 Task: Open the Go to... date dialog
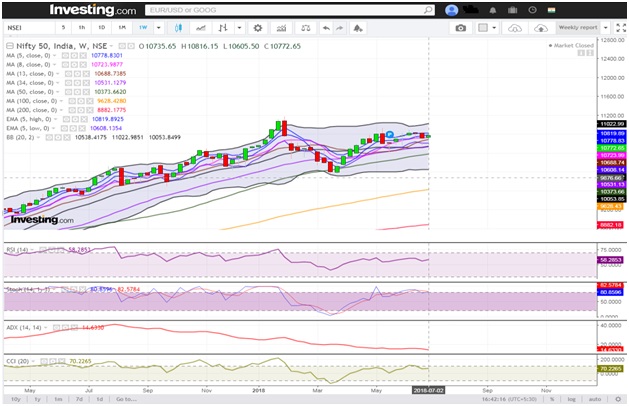126,399
